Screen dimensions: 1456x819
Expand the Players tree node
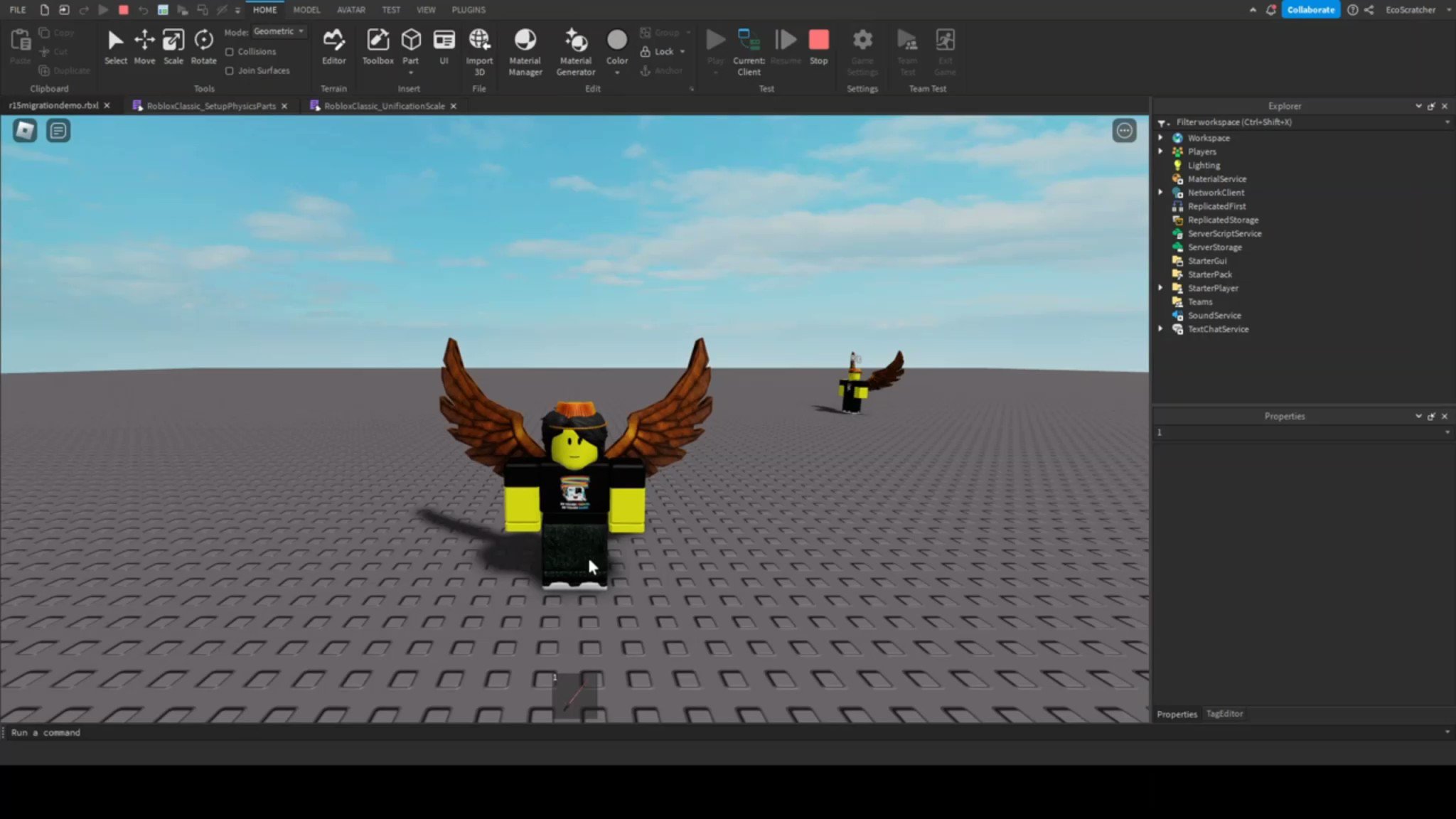click(1160, 151)
